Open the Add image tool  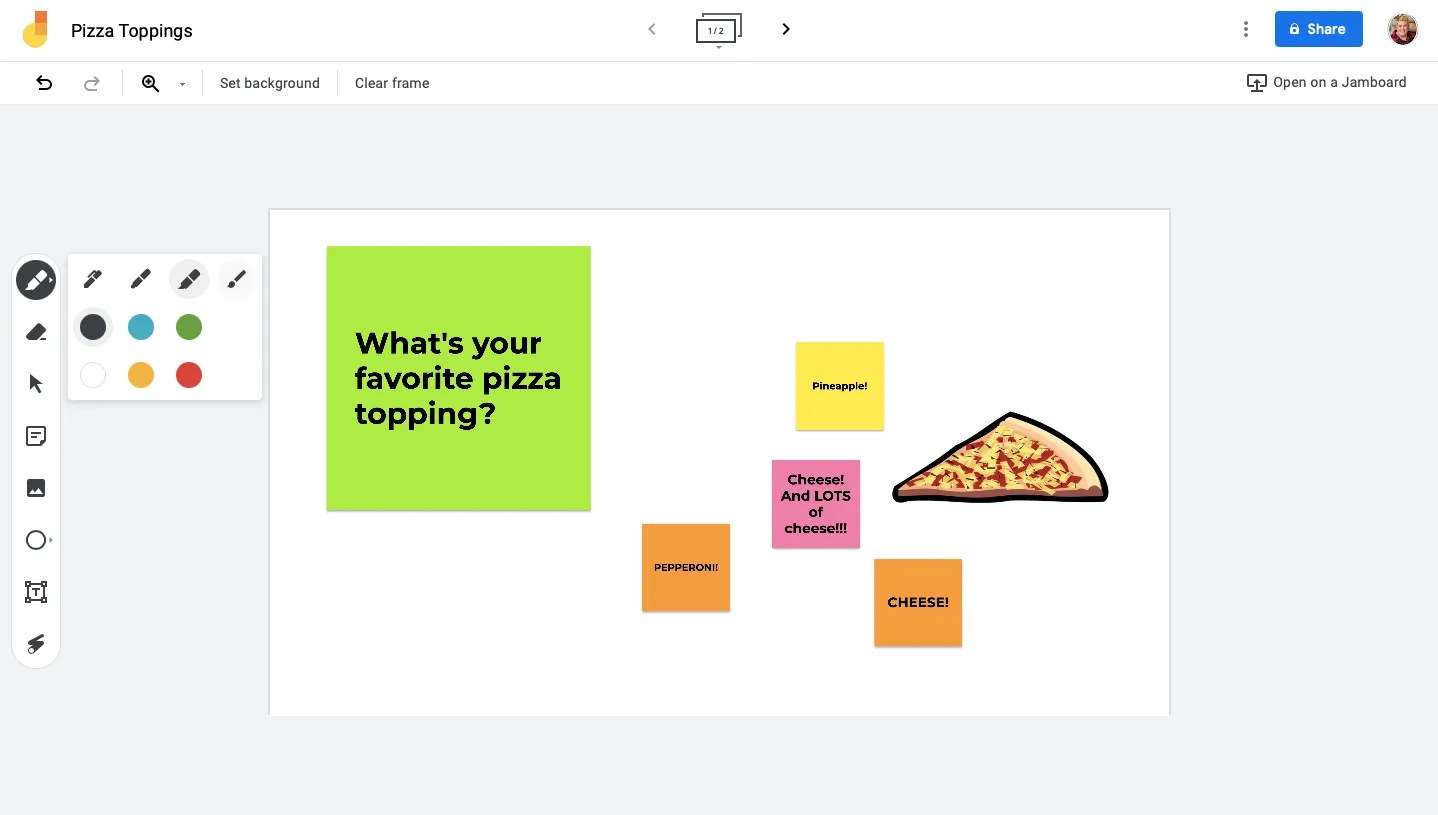(x=36, y=488)
